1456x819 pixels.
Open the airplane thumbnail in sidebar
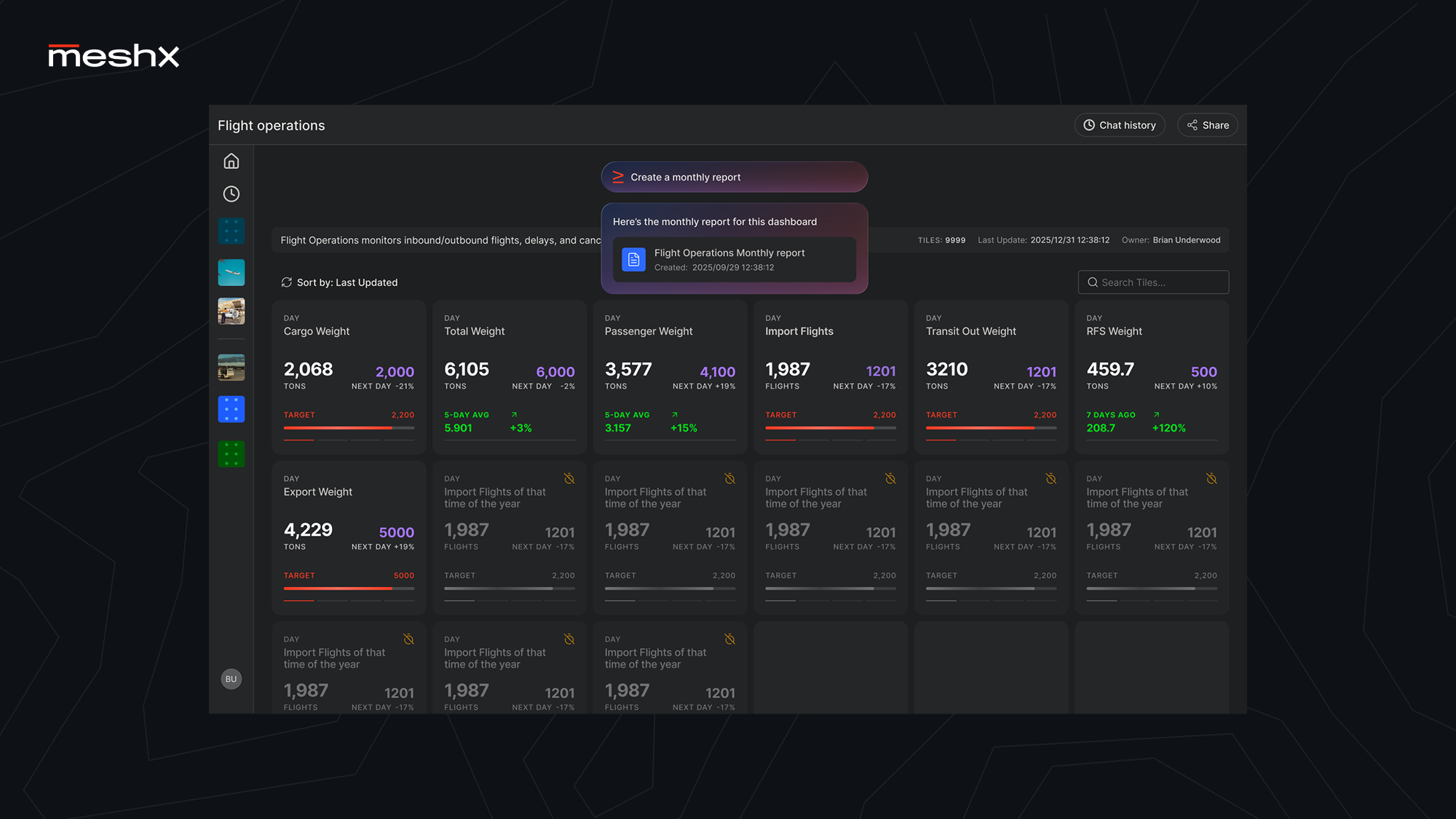pyautogui.click(x=231, y=272)
